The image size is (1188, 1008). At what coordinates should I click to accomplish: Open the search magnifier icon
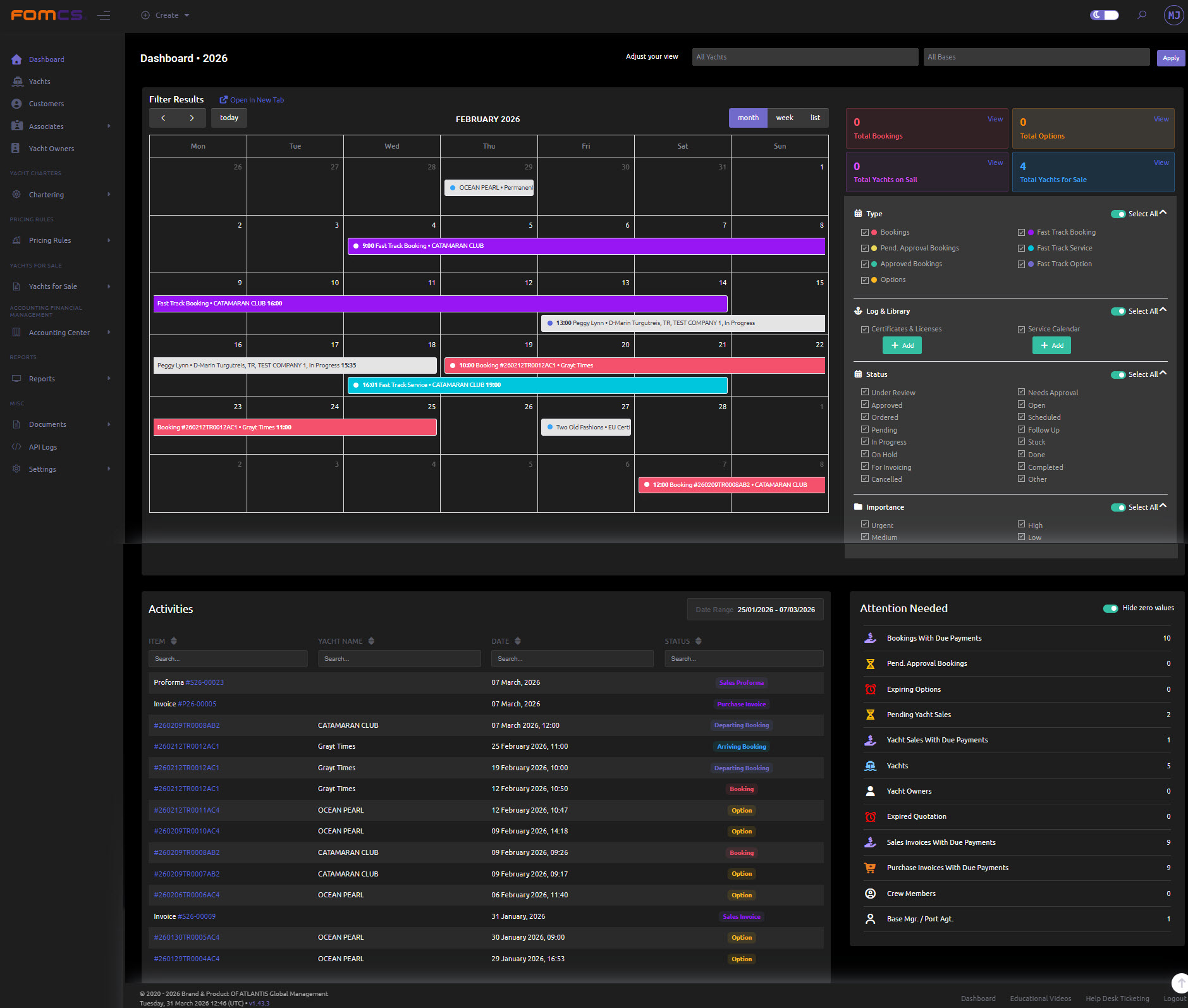tap(1142, 15)
